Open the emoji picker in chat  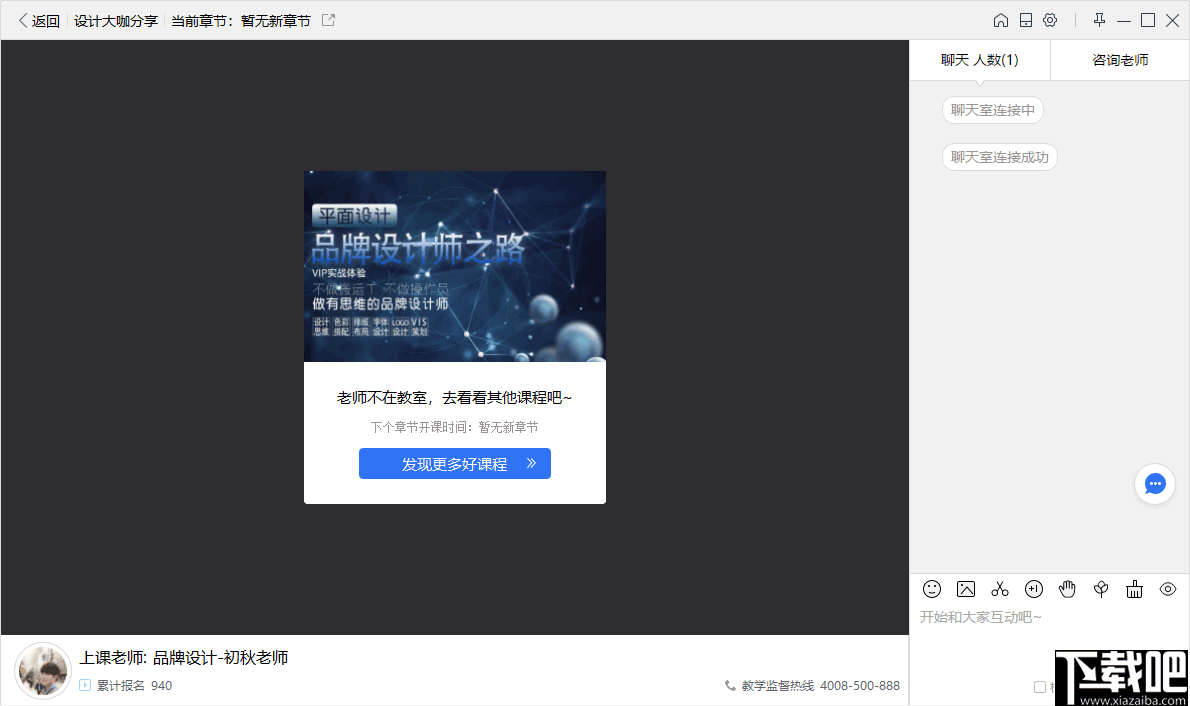tap(932, 589)
